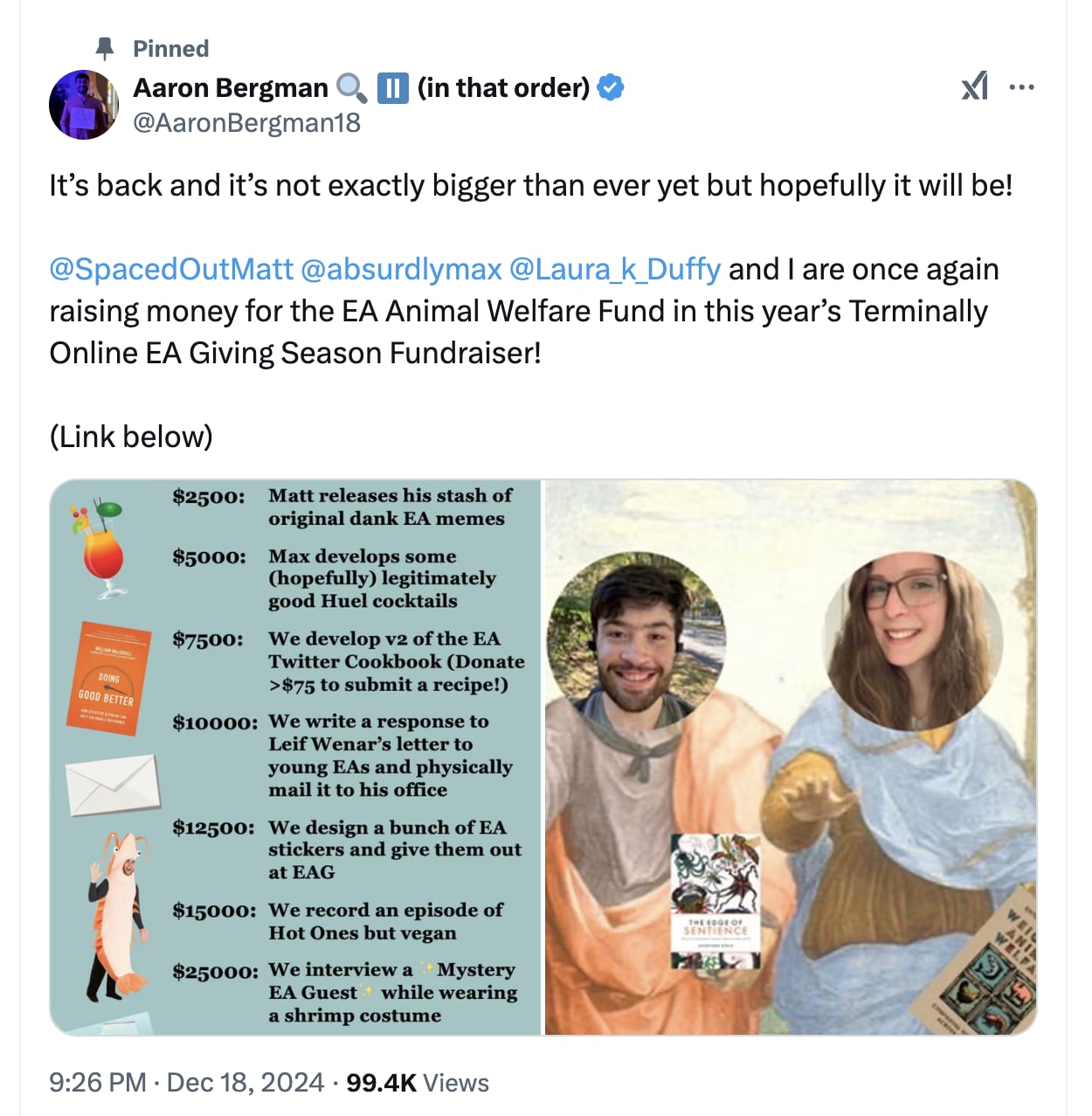
Task: Click the blue verified checkmark badge
Action: point(611,87)
